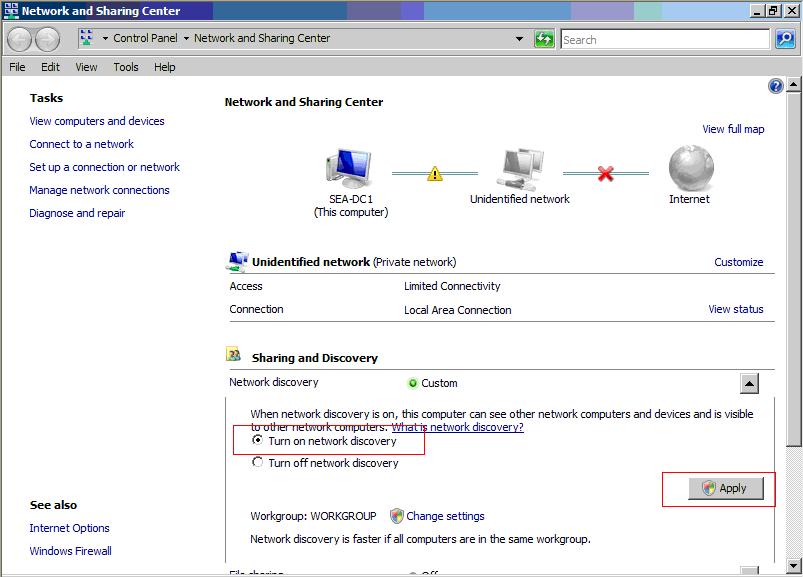Click inside the Search input field
The height and width of the screenshot is (577, 803).
[665, 39]
